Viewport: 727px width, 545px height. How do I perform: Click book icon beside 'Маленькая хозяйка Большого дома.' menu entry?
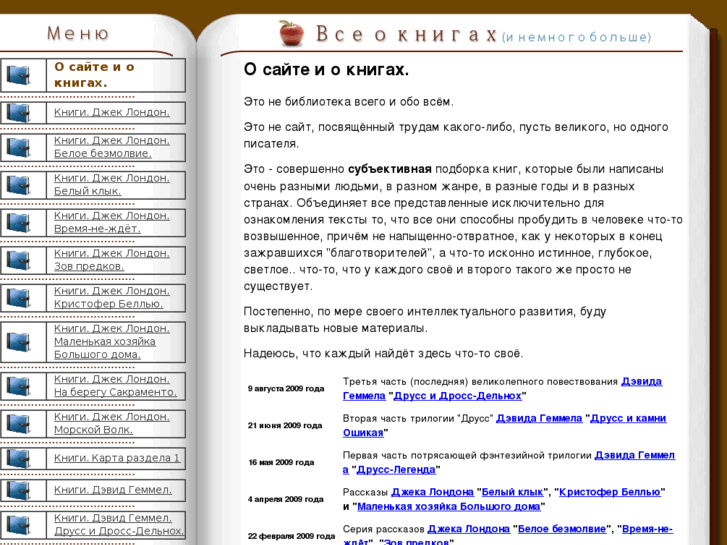click(19, 342)
